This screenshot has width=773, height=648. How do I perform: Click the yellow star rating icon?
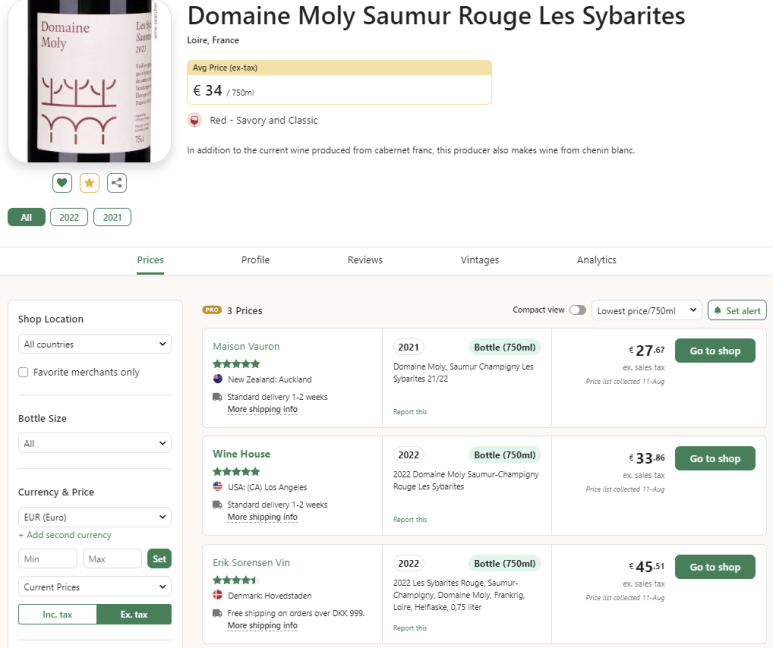pyautogui.click(x=89, y=183)
